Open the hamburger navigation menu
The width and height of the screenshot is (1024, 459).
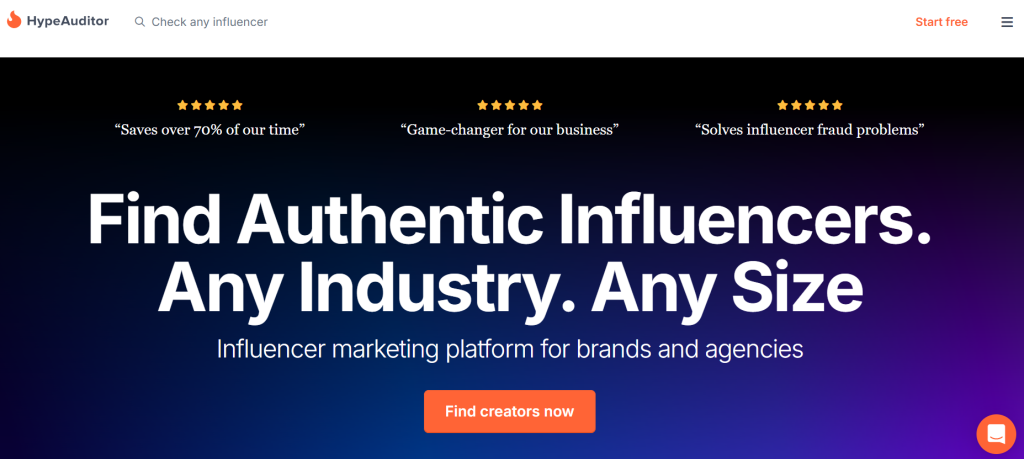coord(1007,22)
